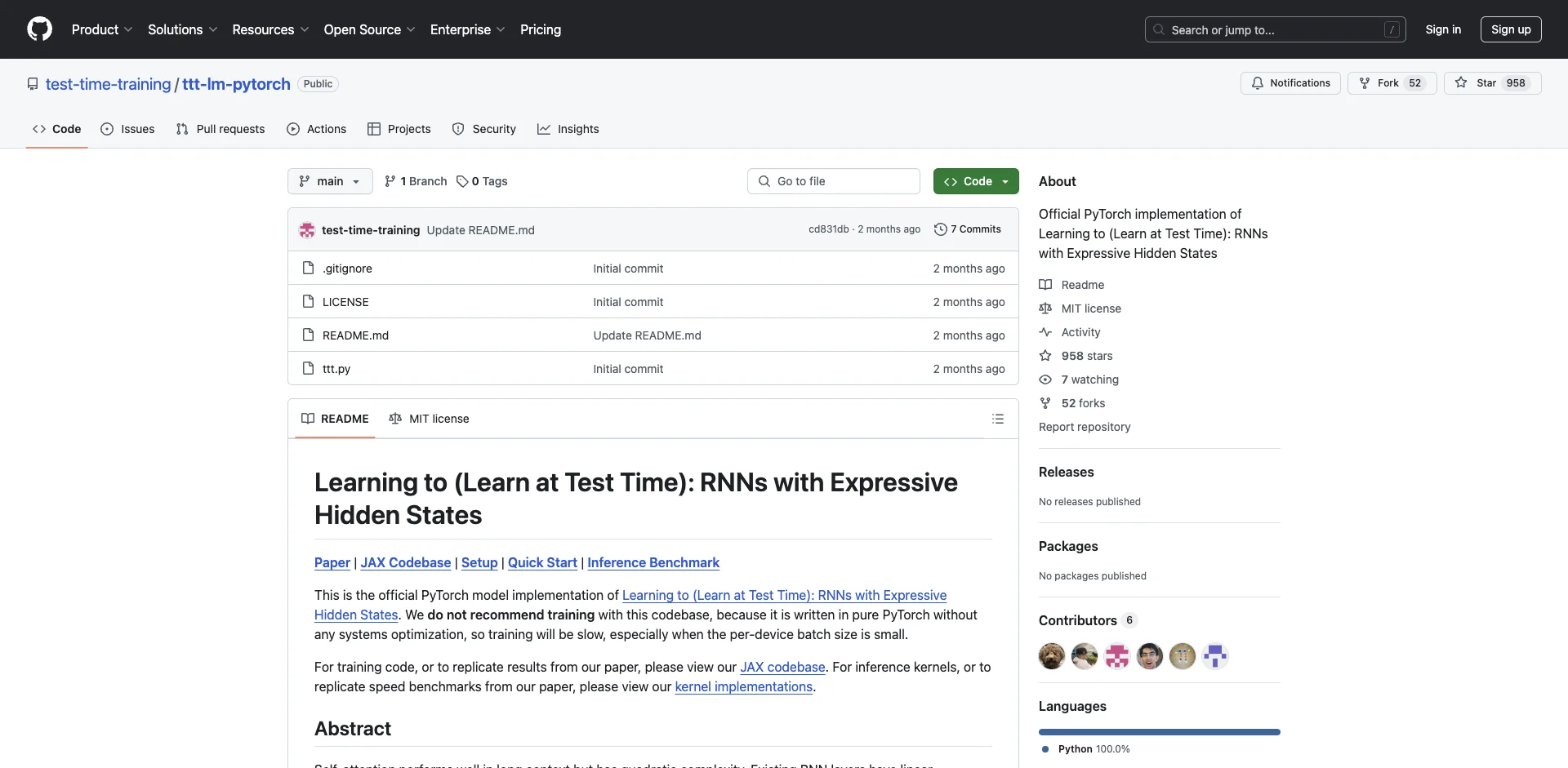Open the second contributor avatar
This screenshot has width=1568, height=768.
coord(1085,656)
